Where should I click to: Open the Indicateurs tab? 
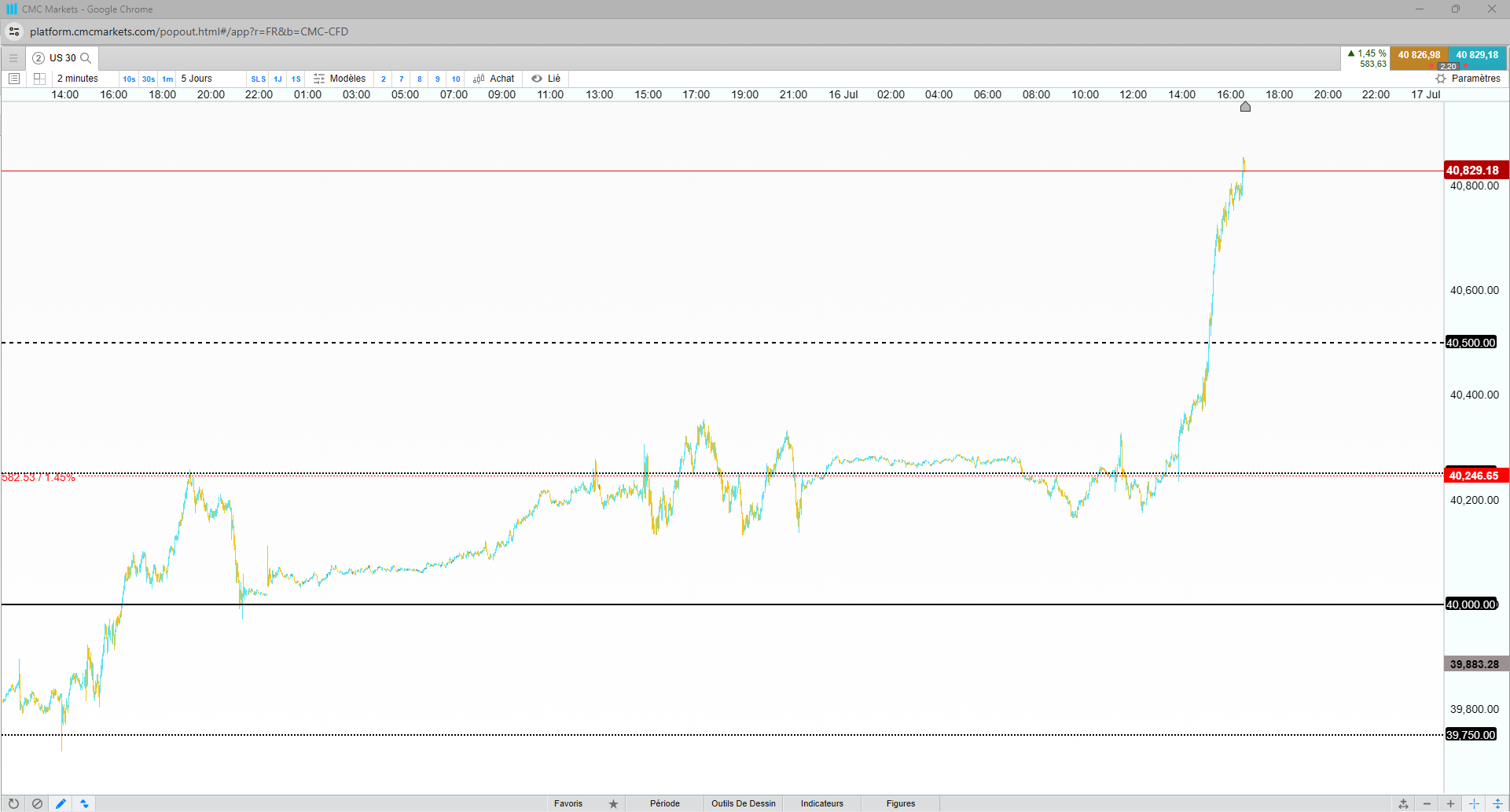(821, 803)
